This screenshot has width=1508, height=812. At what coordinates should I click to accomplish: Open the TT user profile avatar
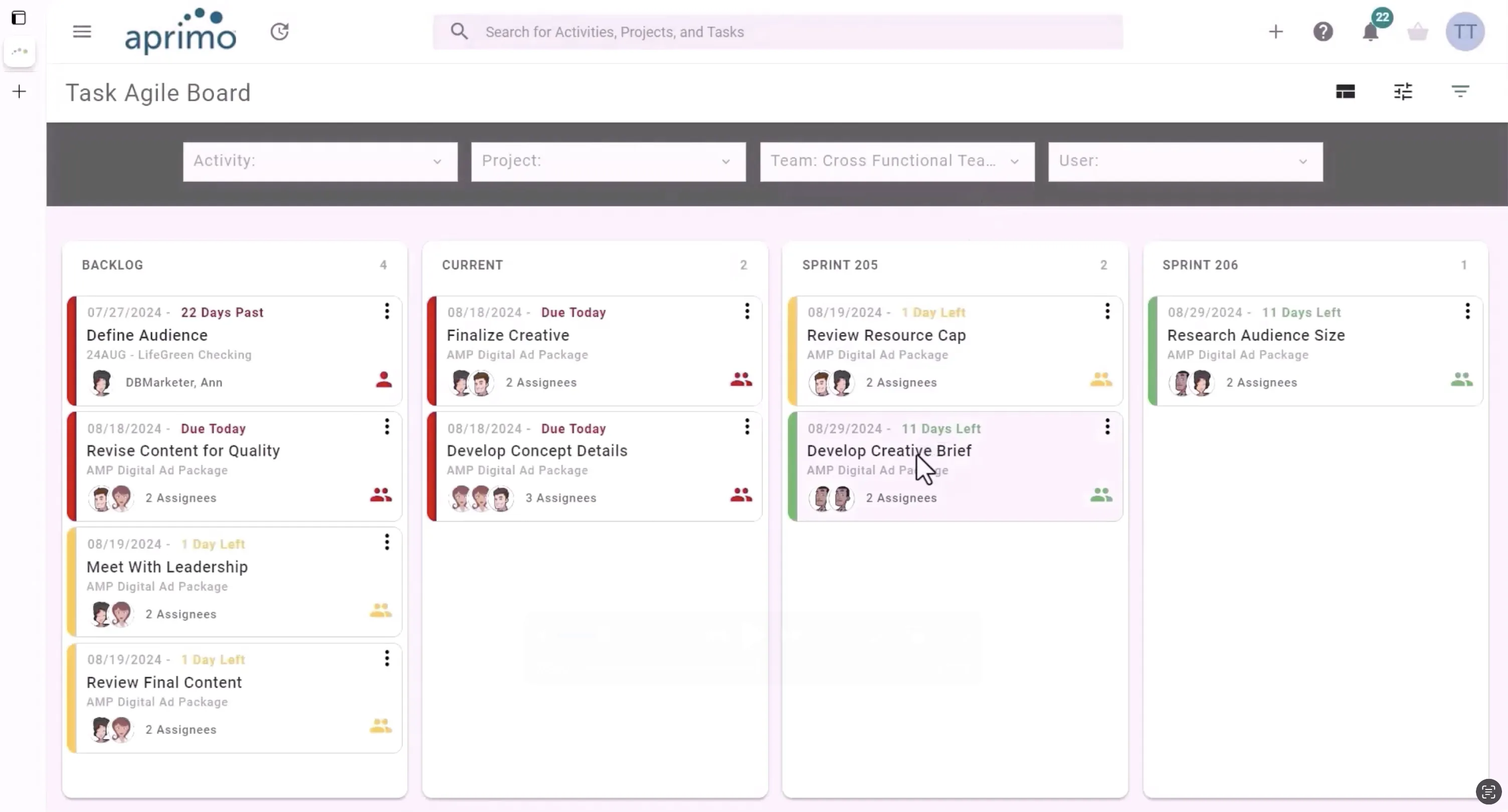pyautogui.click(x=1465, y=32)
